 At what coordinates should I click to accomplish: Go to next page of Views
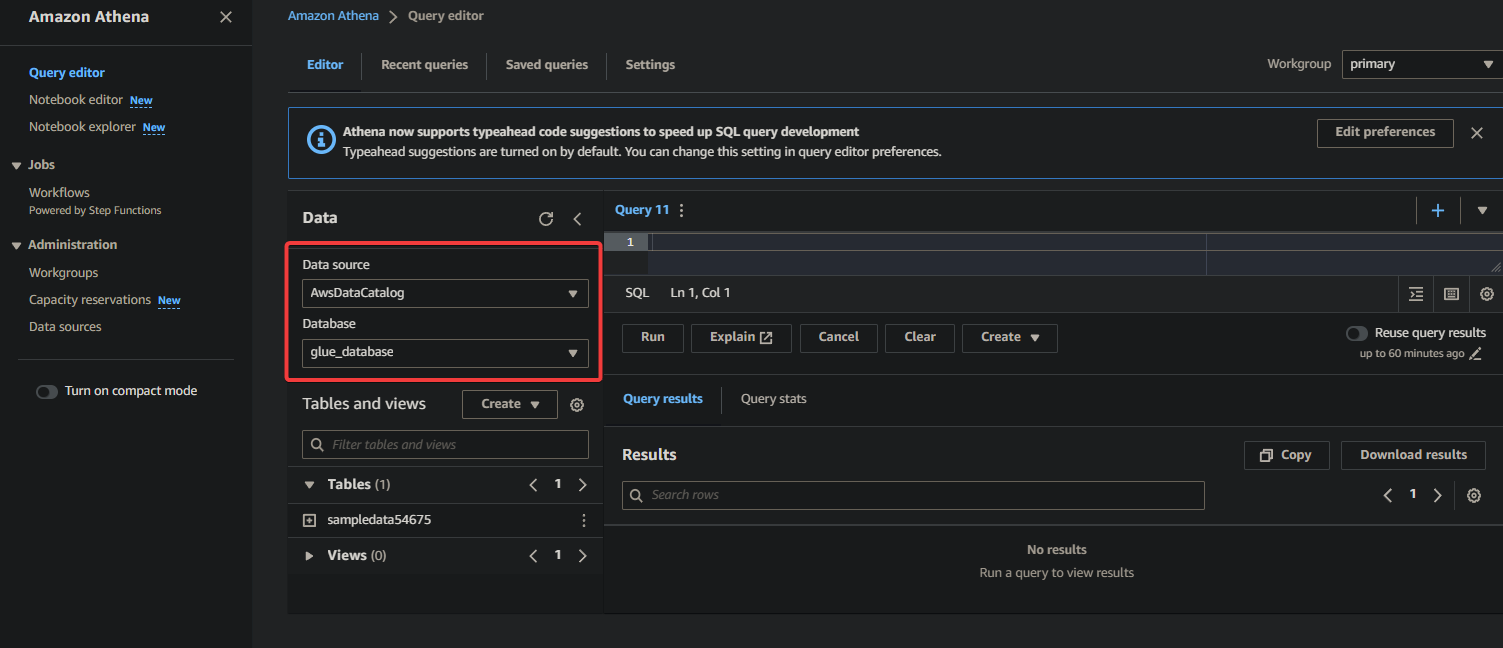[x=583, y=555]
